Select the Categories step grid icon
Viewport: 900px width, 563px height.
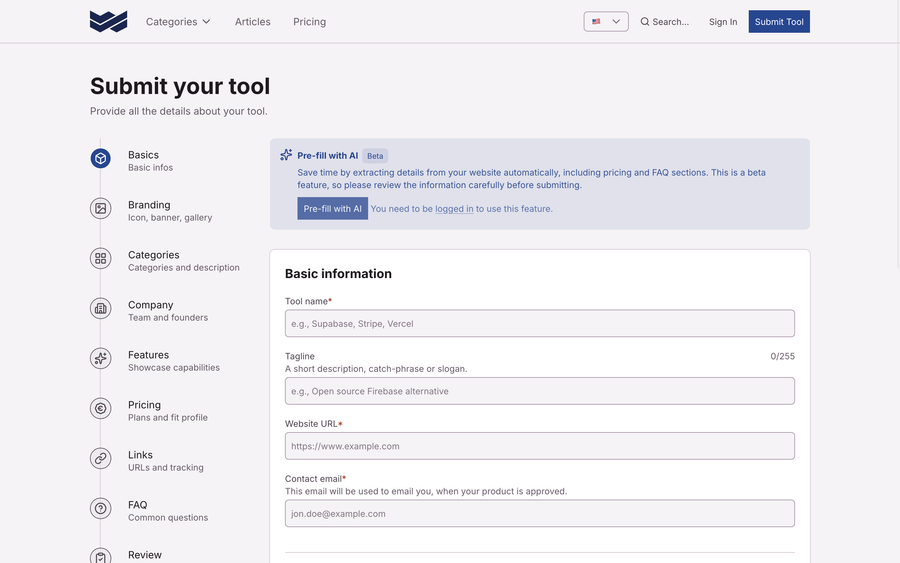pos(100,258)
